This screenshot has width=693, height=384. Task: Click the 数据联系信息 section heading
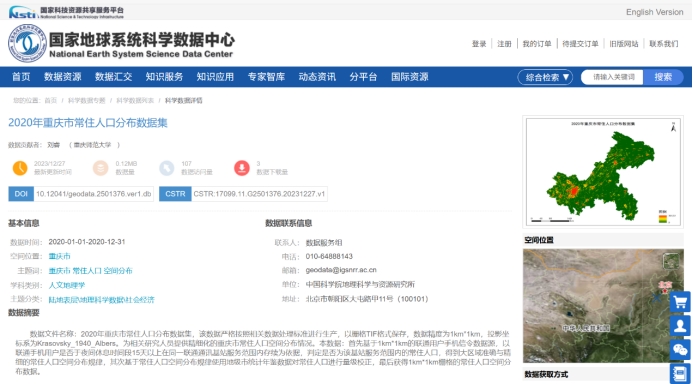pos(289,223)
